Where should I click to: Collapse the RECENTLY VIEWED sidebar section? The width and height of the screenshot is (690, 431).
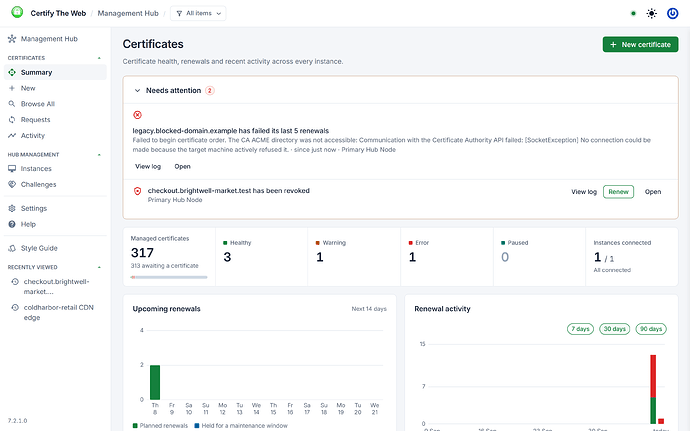(x=99, y=267)
